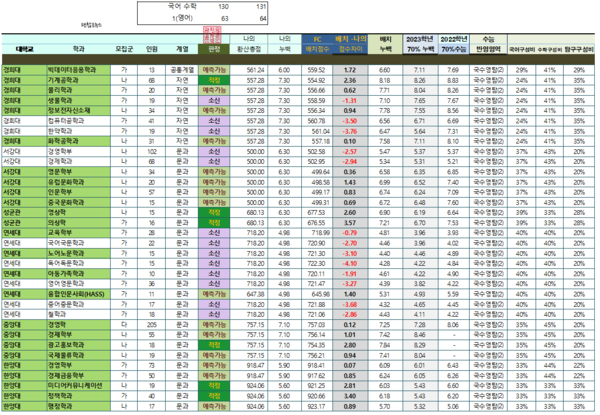Image resolution: width=600 pixels, height=415 pixels.
Task: Select the 아동가족학과 cell
Action: pyautogui.click(x=78, y=273)
